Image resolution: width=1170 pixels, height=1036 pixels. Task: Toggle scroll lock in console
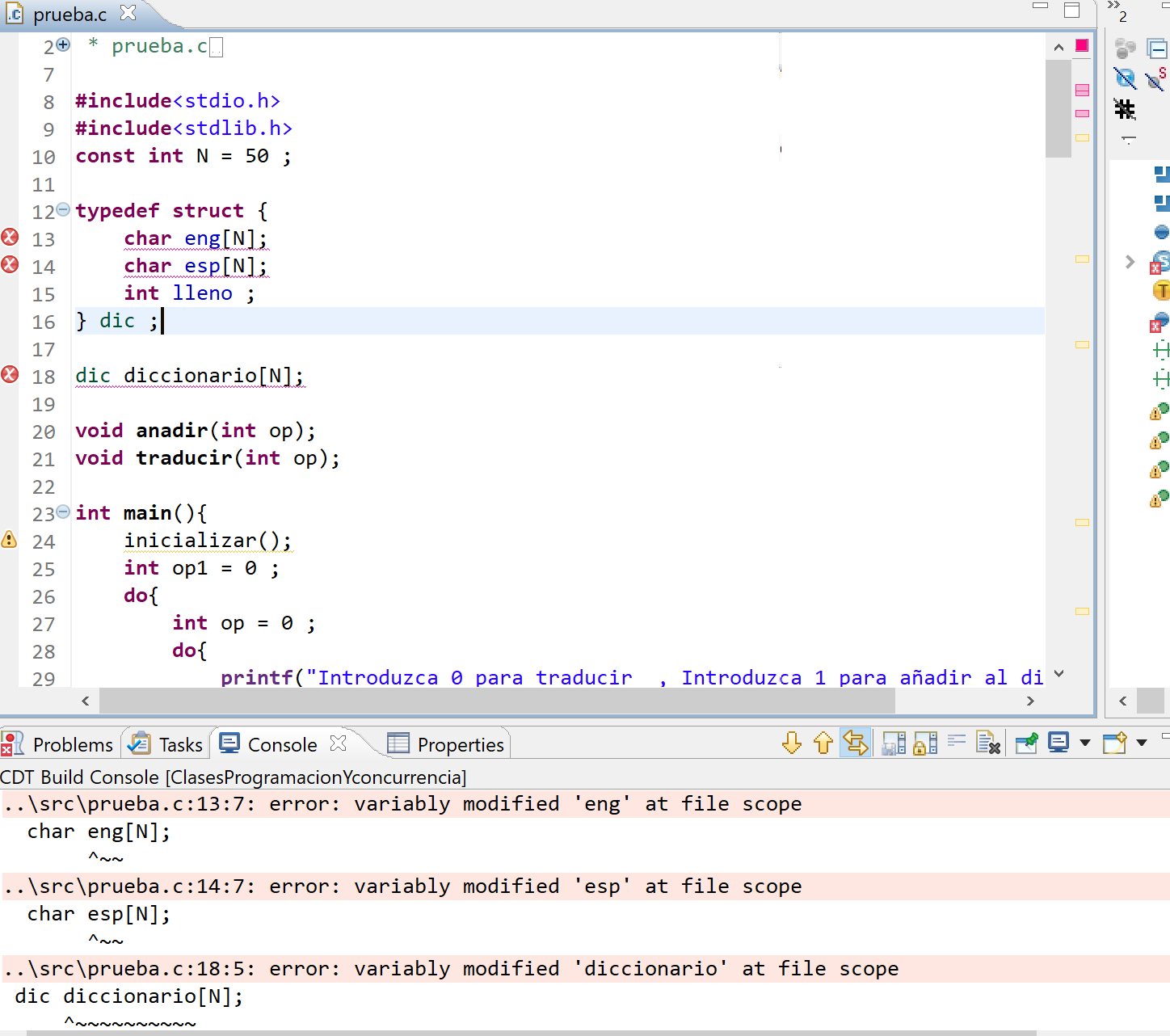925,743
